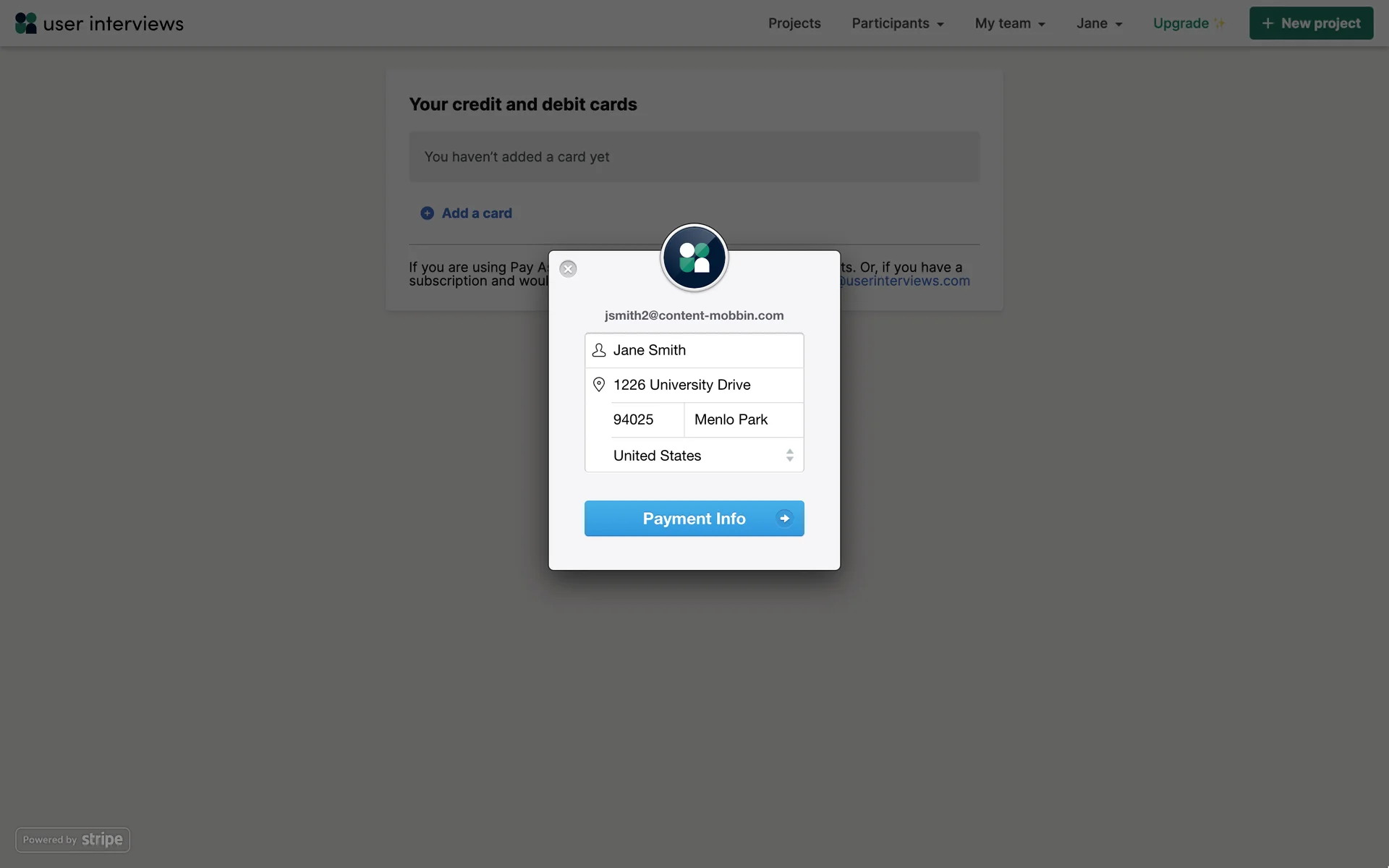
Task: Select the Upgrade option in header
Action: point(1181,23)
